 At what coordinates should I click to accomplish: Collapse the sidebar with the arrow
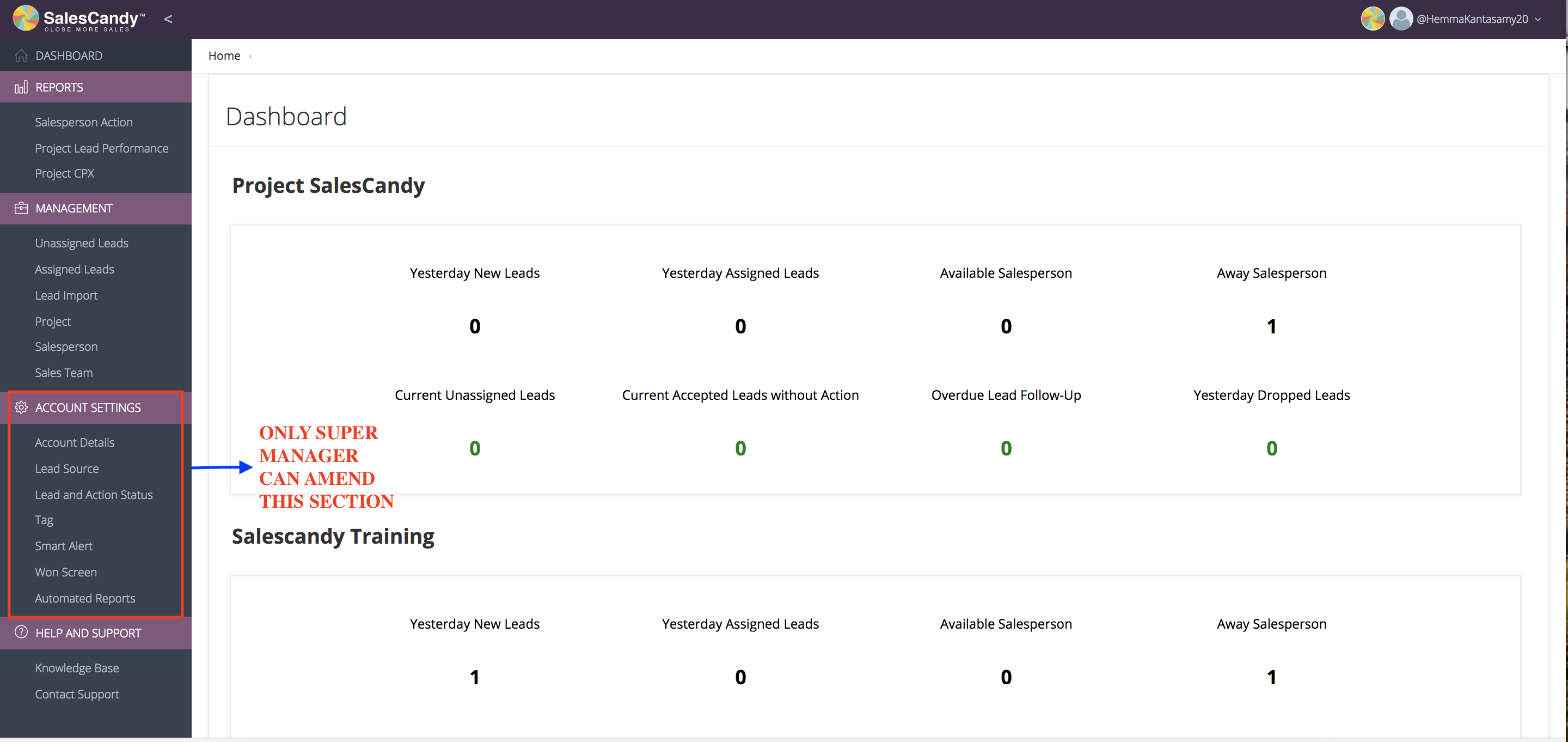(168, 19)
